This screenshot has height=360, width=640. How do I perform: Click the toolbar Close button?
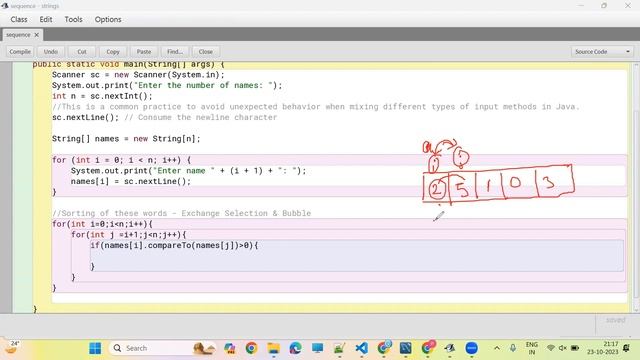pyautogui.click(x=206, y=52)
